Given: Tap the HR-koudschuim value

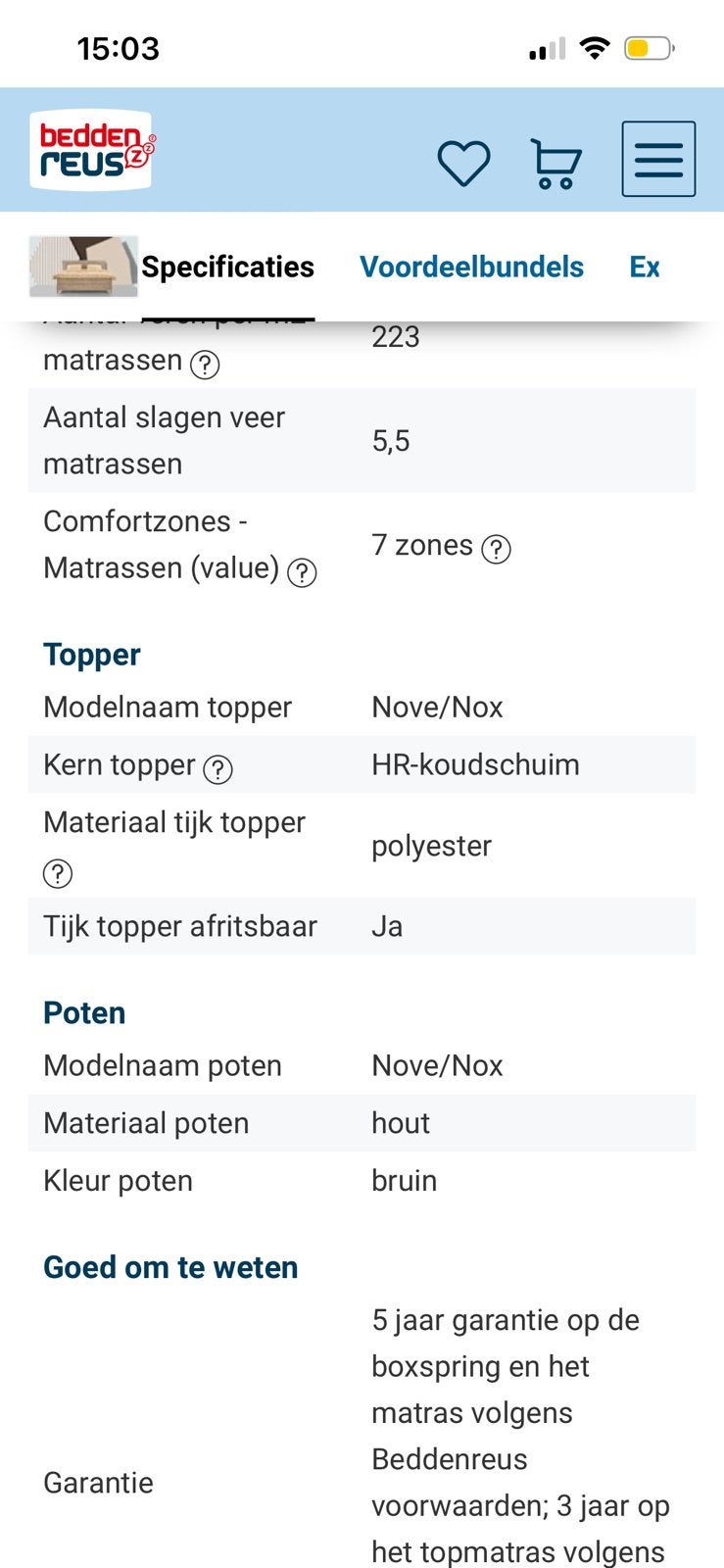Looking at the screenshot, I should 475,764.
